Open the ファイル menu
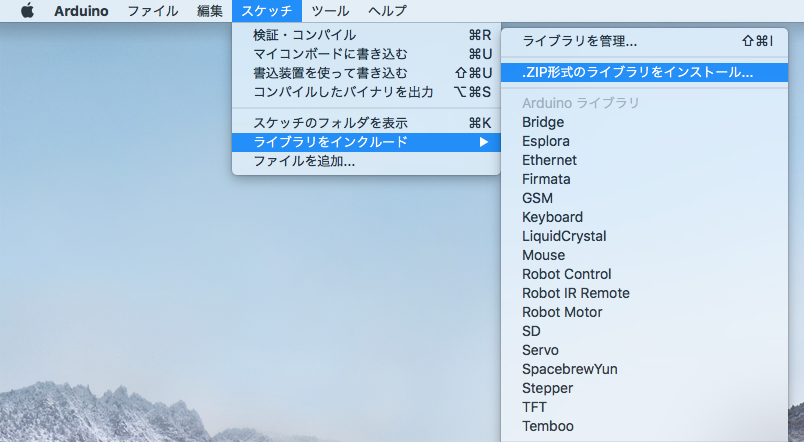The width and height of the screenshot is (804, 442). tap(152, 11)
